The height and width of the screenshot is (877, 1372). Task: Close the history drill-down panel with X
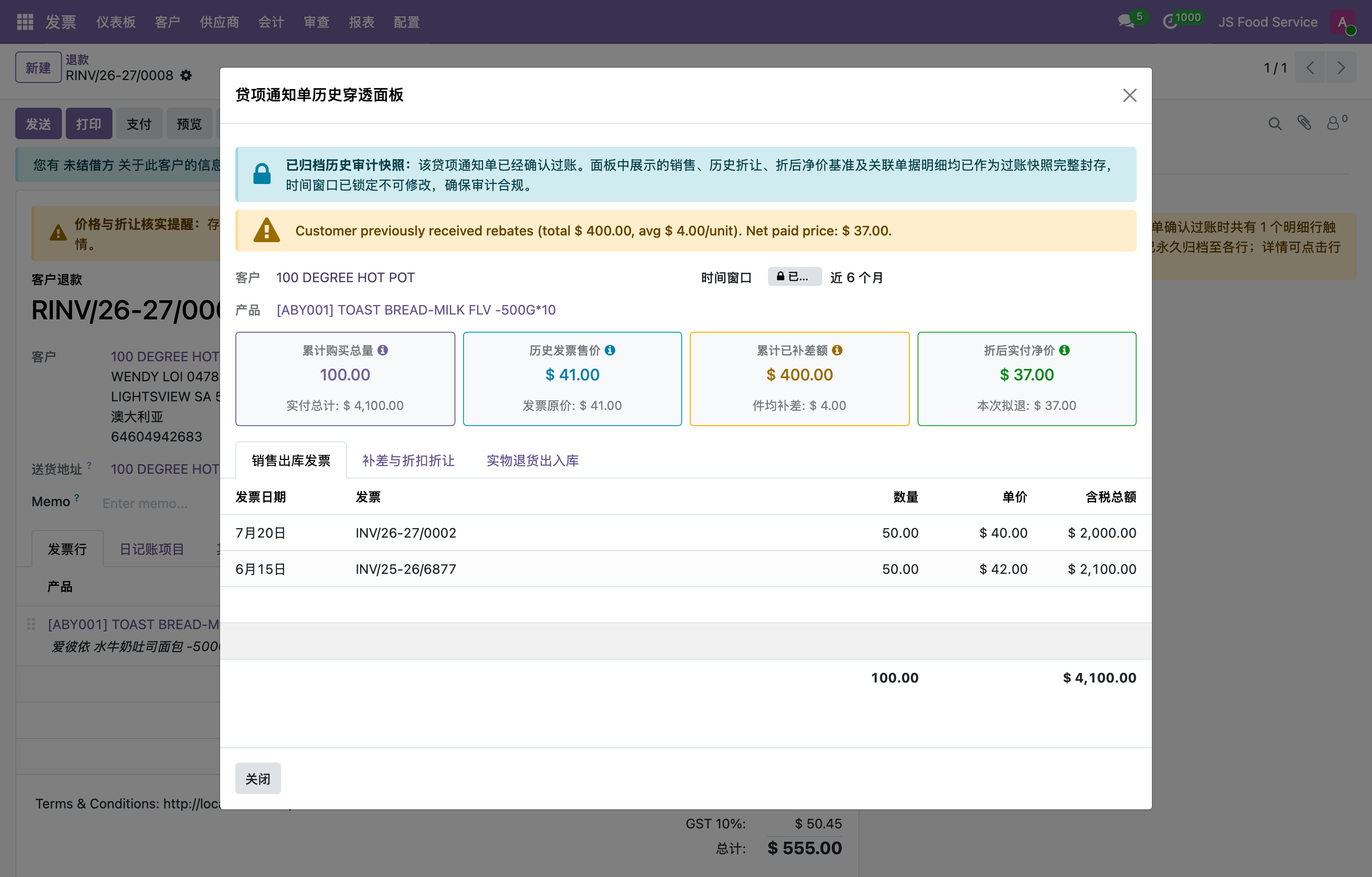pyautogui.click(x=1129, y=95)
